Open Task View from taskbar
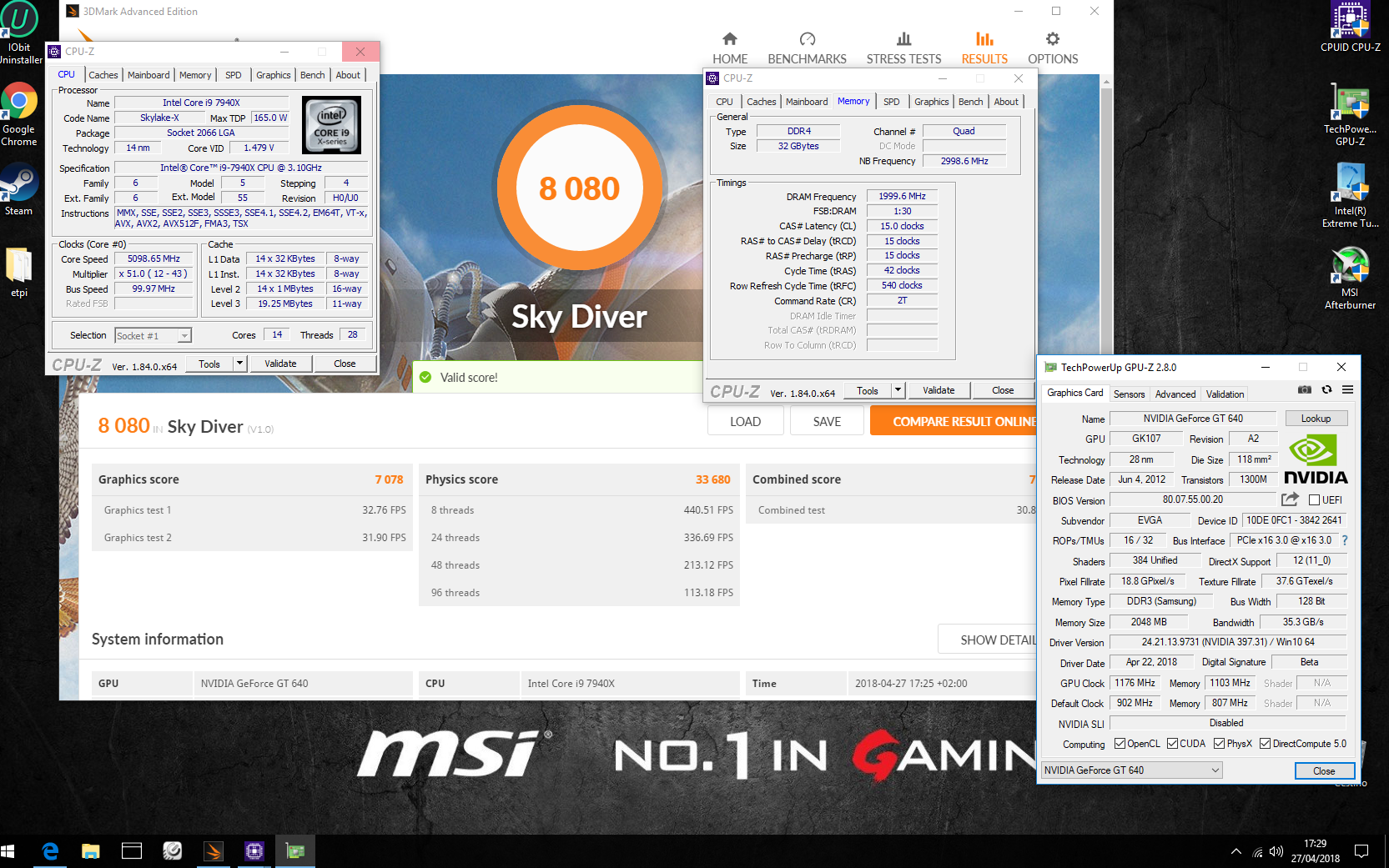This screenshot has height=868, width=1389. (132, 851)
